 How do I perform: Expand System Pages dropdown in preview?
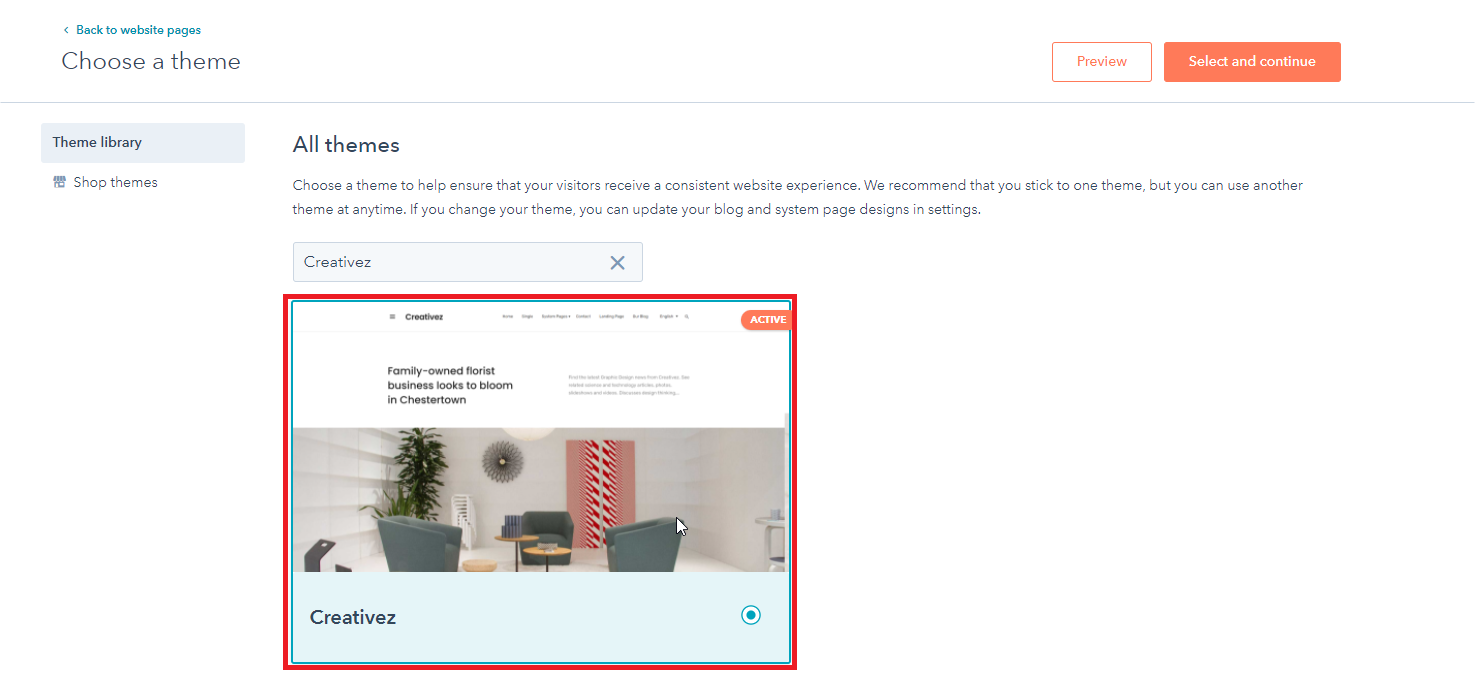click(556, 316)
